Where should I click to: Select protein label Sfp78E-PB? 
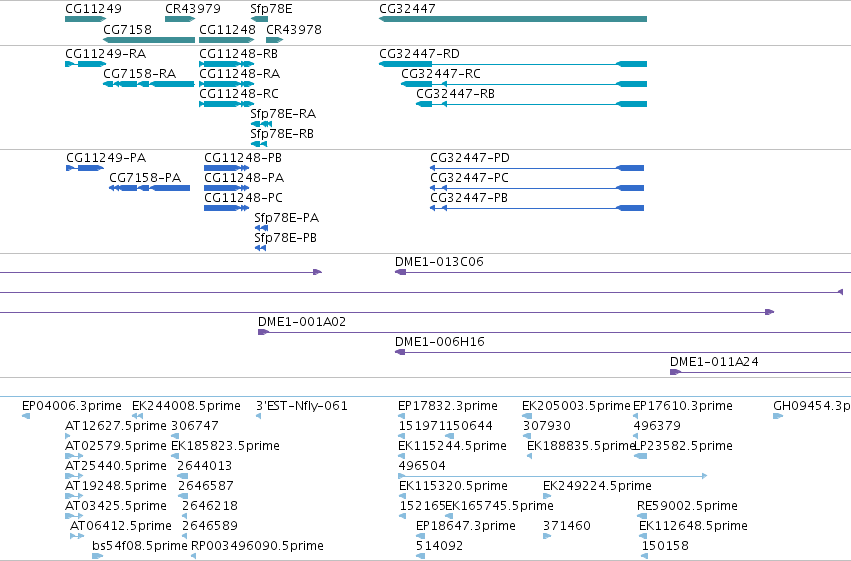click(x=285, y=238)
